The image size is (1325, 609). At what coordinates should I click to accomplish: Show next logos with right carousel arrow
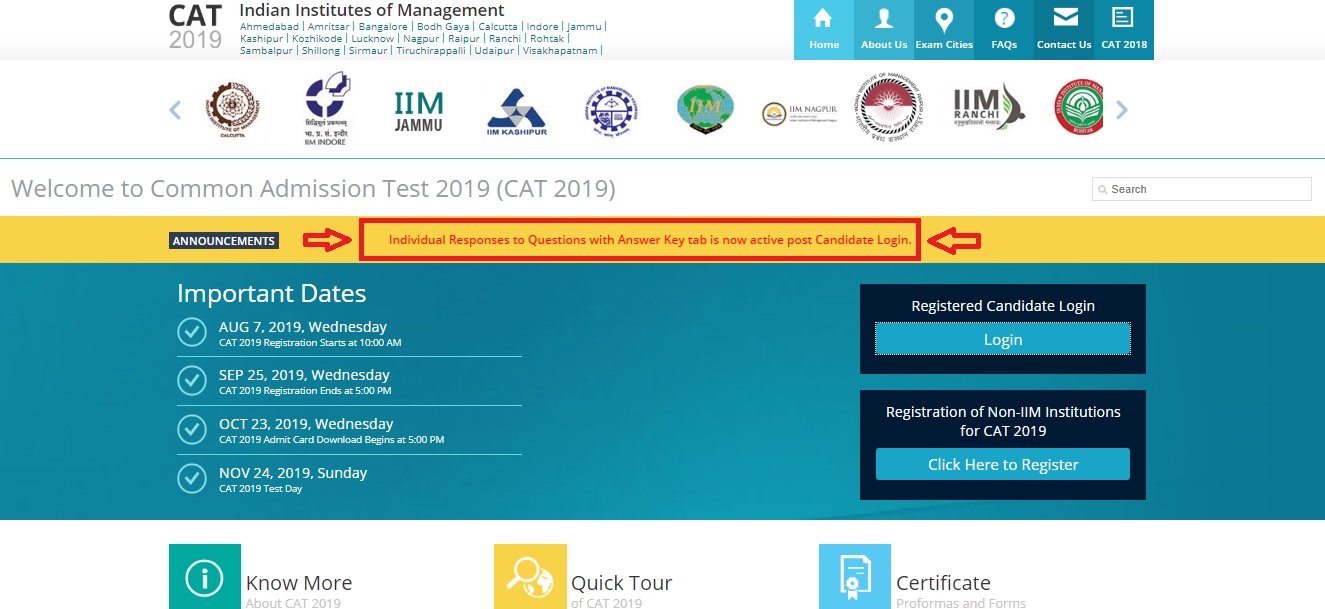point(1121,110)
